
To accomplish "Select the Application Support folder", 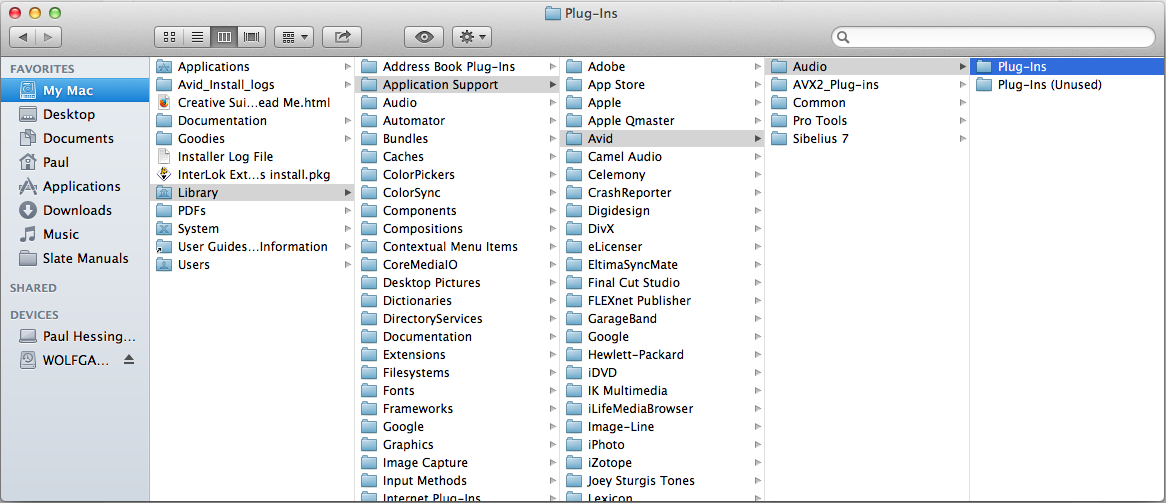I will point(457,85).
